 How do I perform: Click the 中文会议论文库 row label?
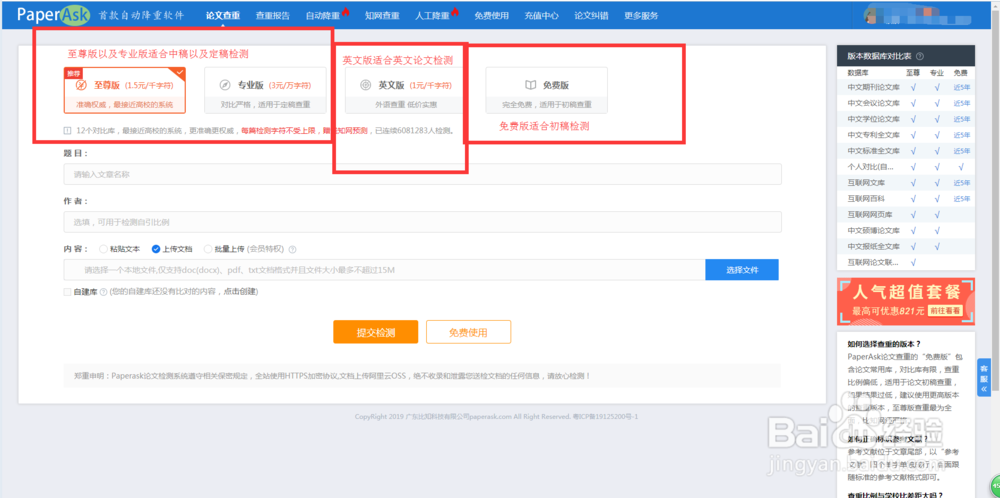pyautogui.click(x=873, y=103)
